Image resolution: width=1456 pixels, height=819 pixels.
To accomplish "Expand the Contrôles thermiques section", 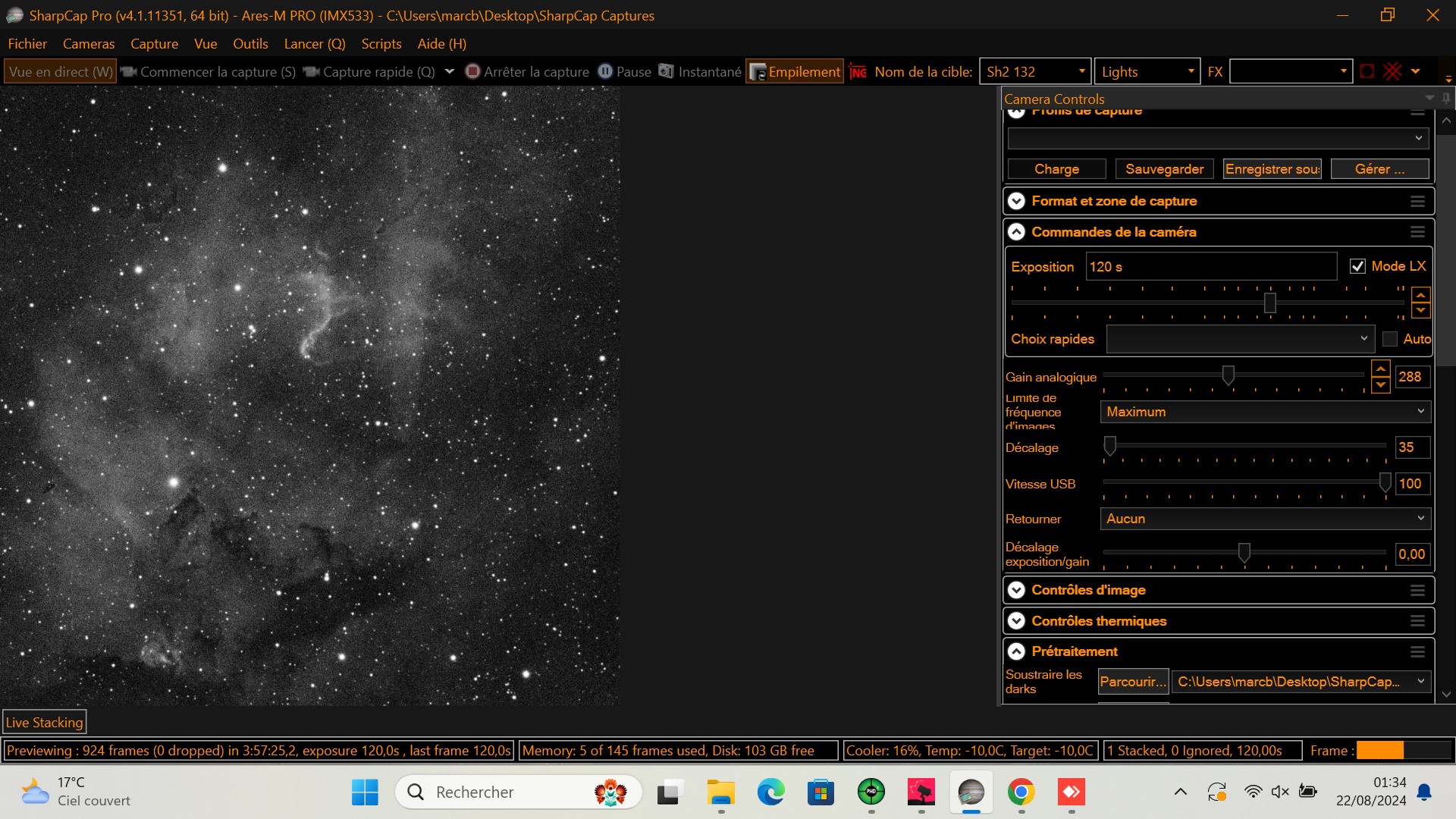I will coord(1016,621).
